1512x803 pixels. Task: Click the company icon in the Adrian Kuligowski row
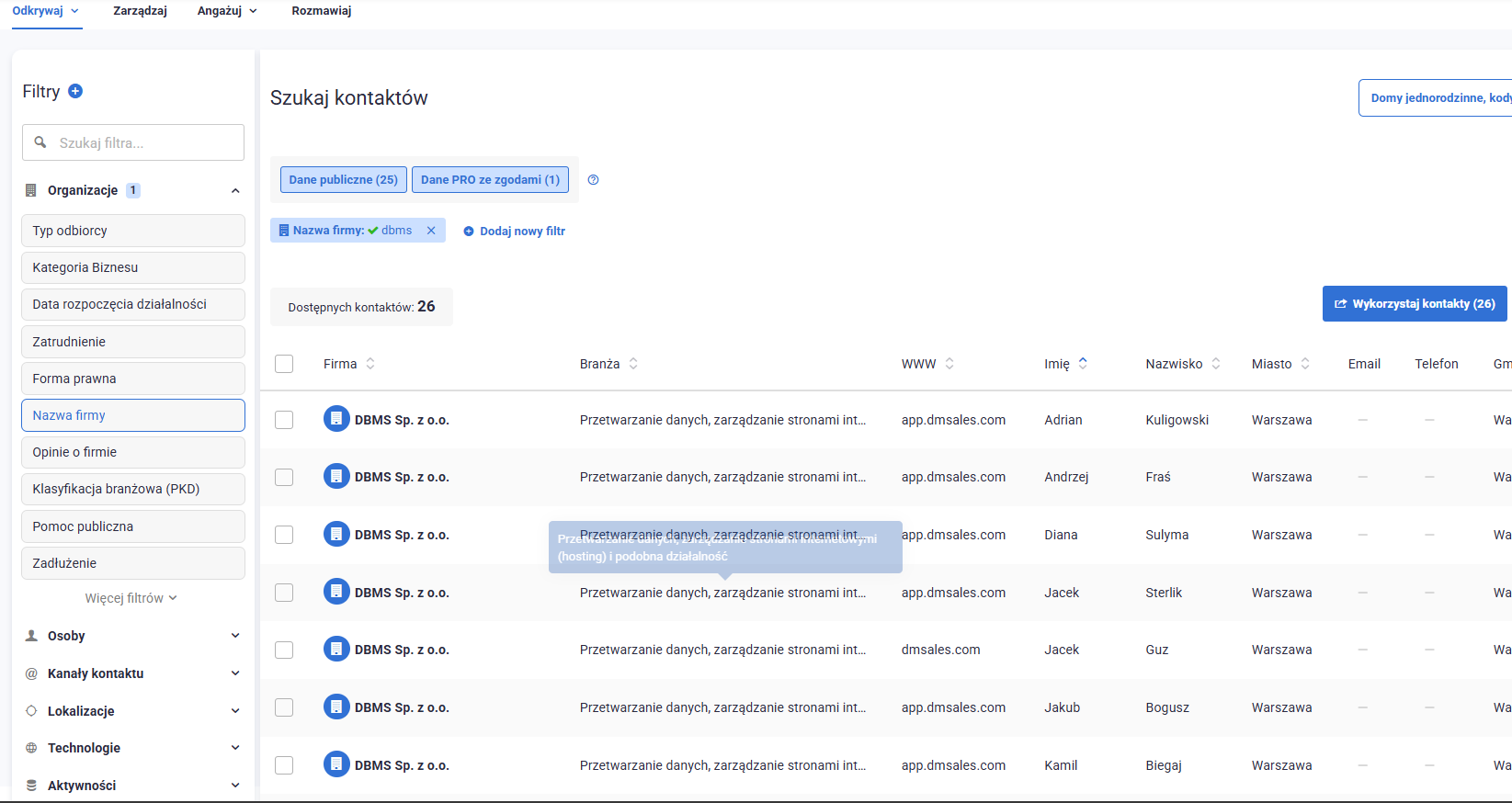coord(336,419)
